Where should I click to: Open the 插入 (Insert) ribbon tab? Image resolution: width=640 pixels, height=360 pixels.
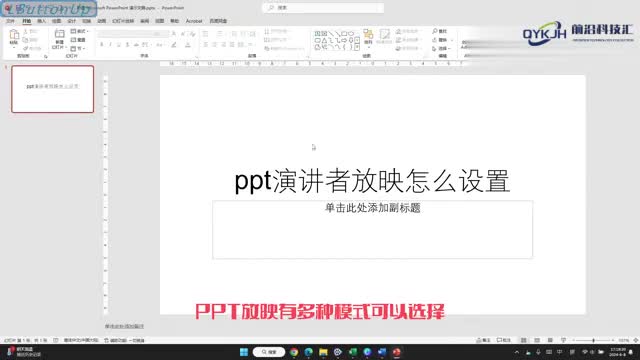pyautogui.click(x=41, y=21)
